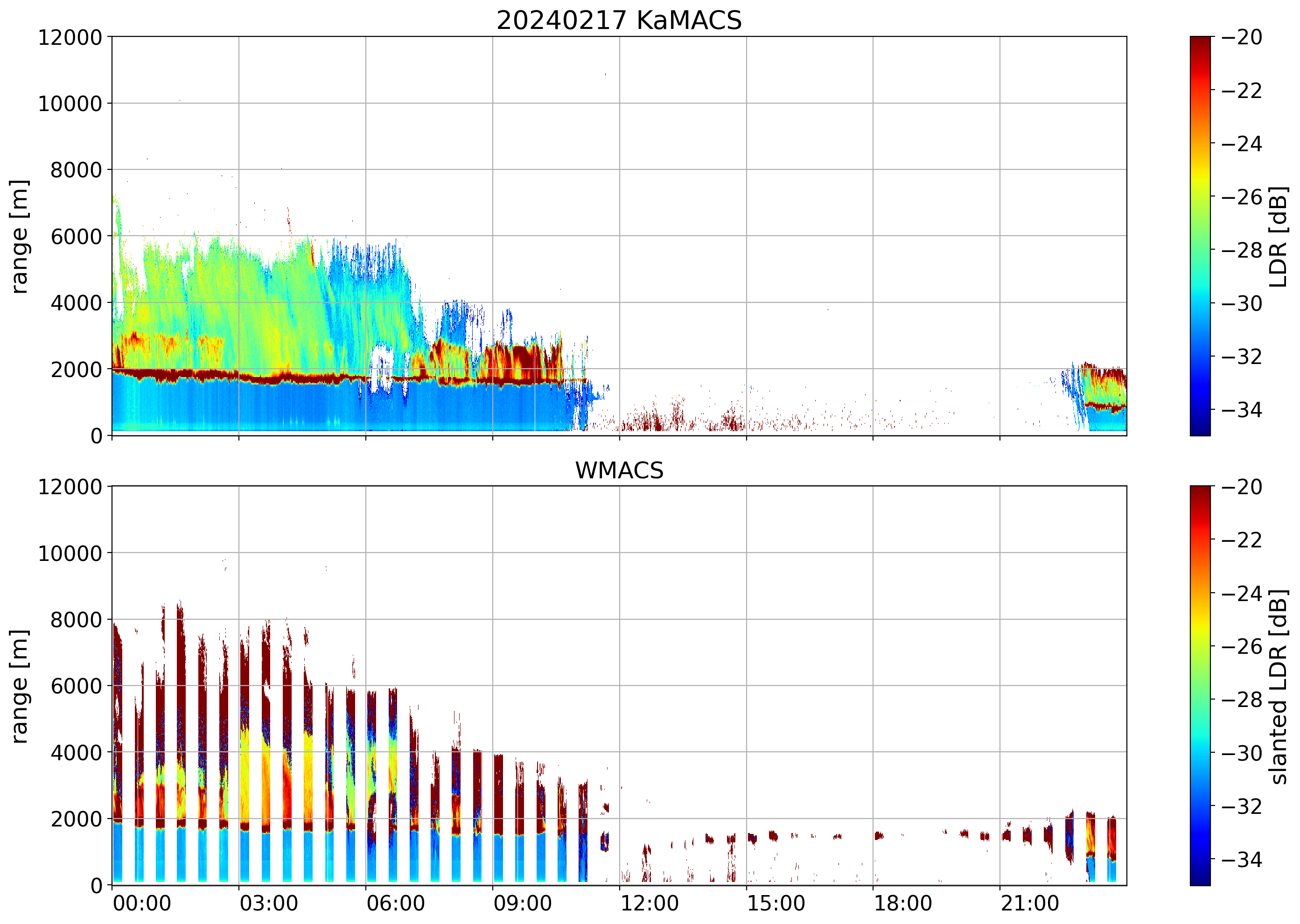Click the 8000 range tick on WMACS plot
1300x924 pixels.
pyautogui.click(x=76, y=620)
